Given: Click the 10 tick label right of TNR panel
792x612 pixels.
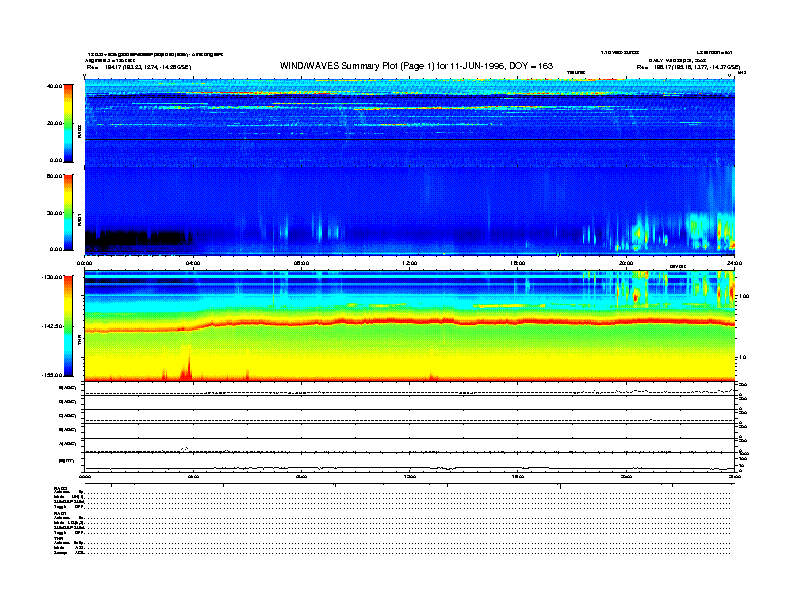Looking at the screenshot, I should point(742,358).
